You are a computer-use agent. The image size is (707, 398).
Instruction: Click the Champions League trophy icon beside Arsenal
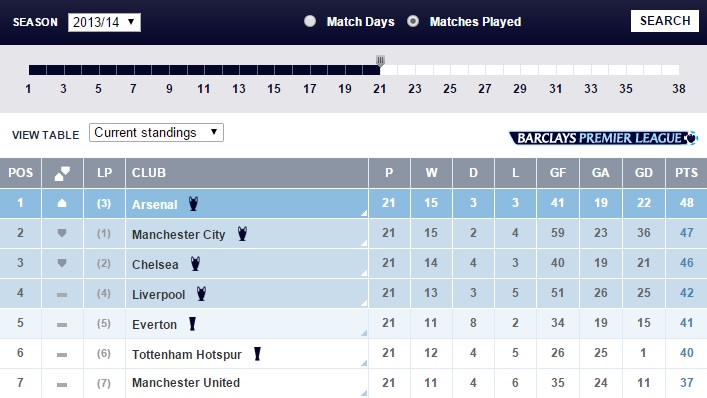tap(193, 204)
